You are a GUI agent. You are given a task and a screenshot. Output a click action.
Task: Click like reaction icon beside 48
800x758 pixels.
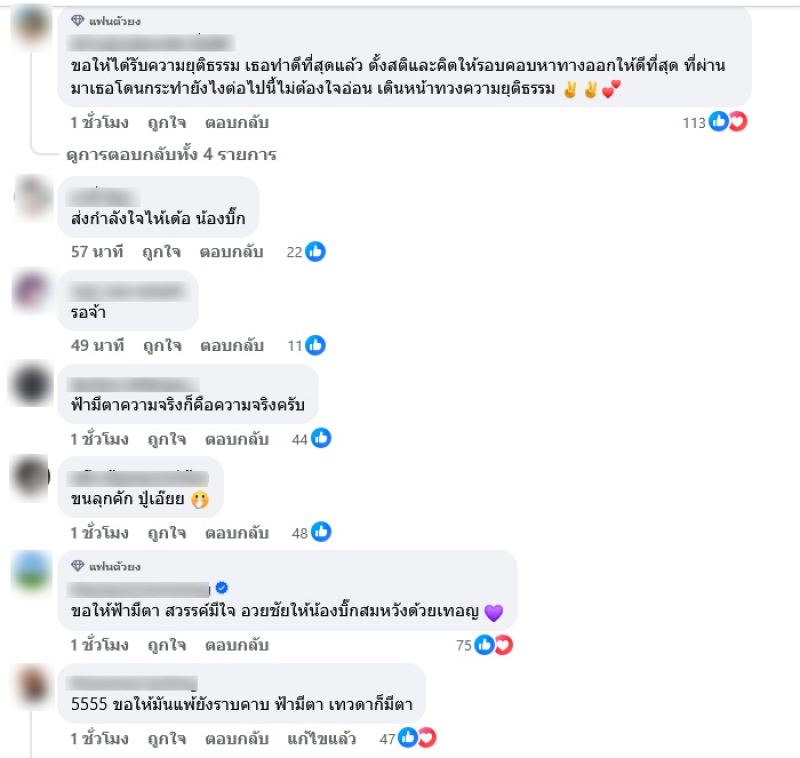pyautogui.click(x=321, y=532)
